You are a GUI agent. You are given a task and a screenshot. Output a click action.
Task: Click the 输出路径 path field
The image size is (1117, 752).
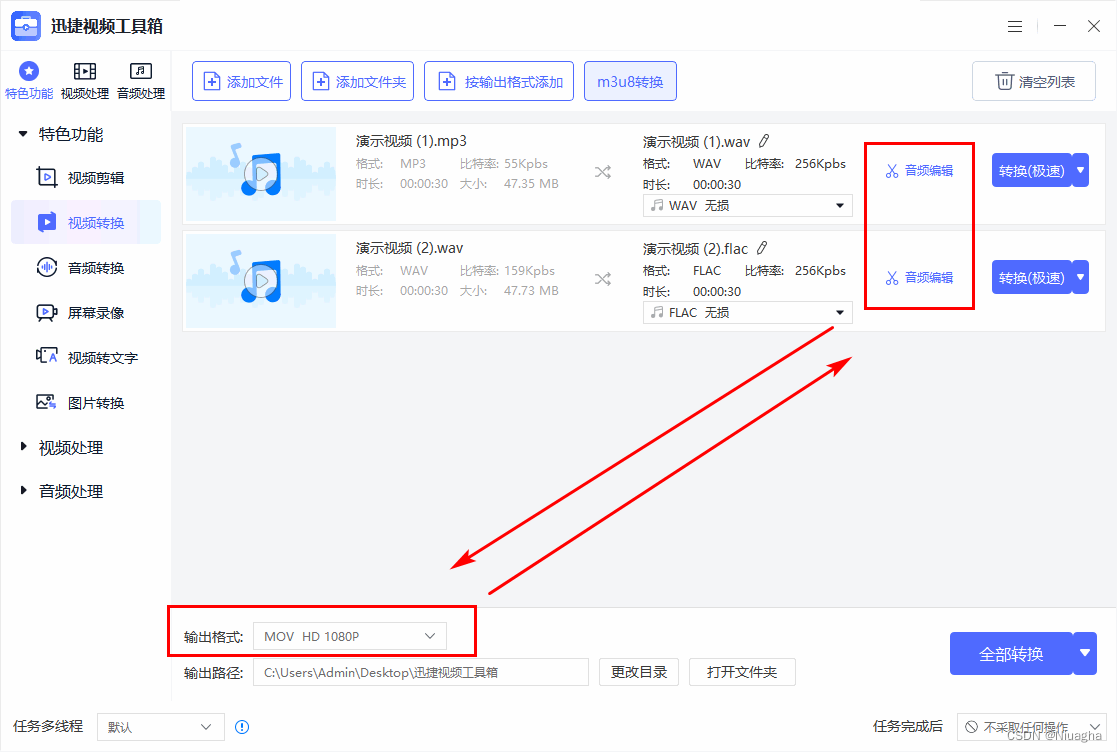point(421,672)
